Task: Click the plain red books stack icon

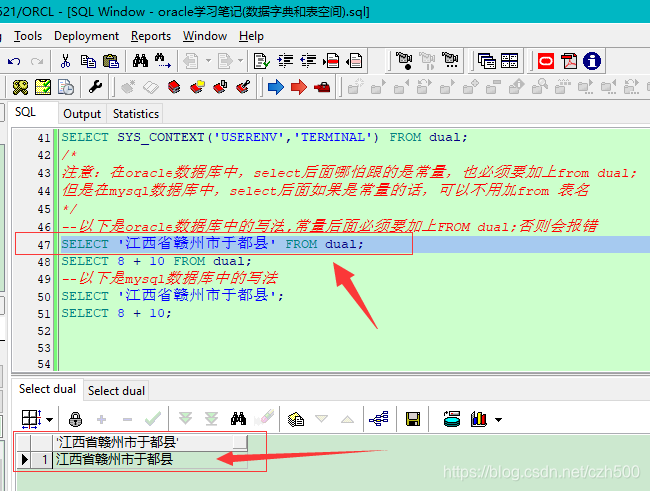Action: coord(174,87)
